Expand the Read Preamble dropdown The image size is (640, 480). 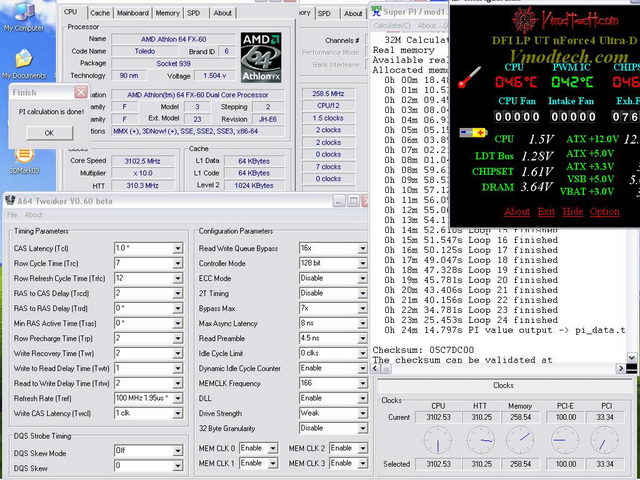[362, 338]
